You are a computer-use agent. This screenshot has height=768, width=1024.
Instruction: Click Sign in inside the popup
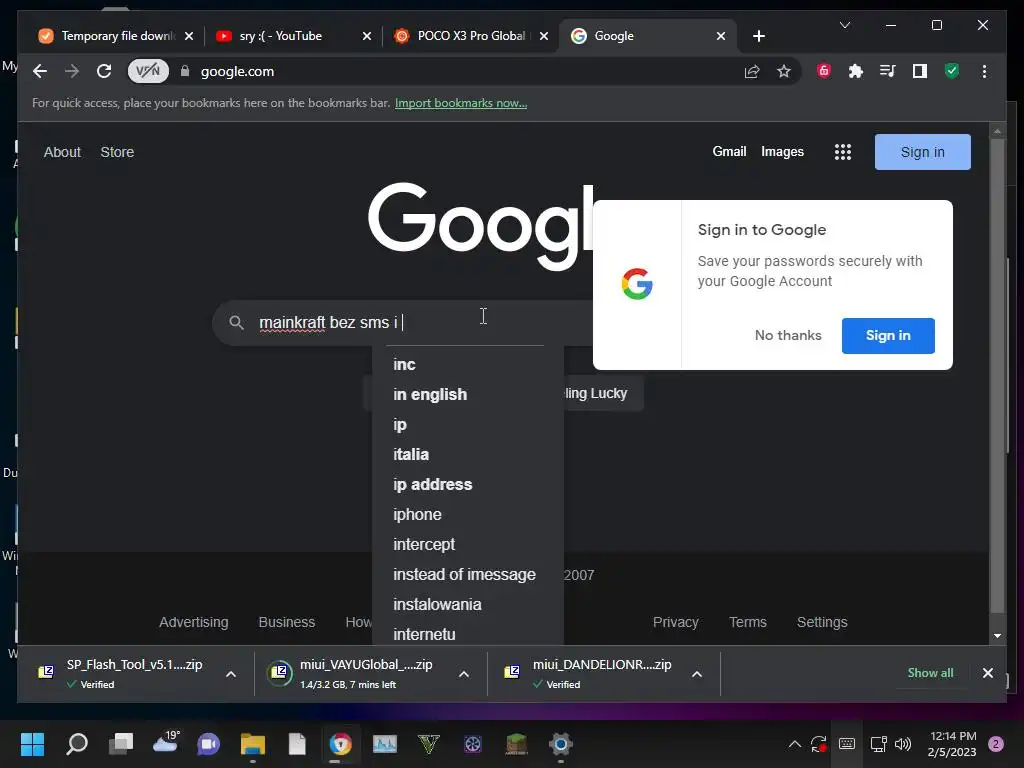click(x=888, y=336)
